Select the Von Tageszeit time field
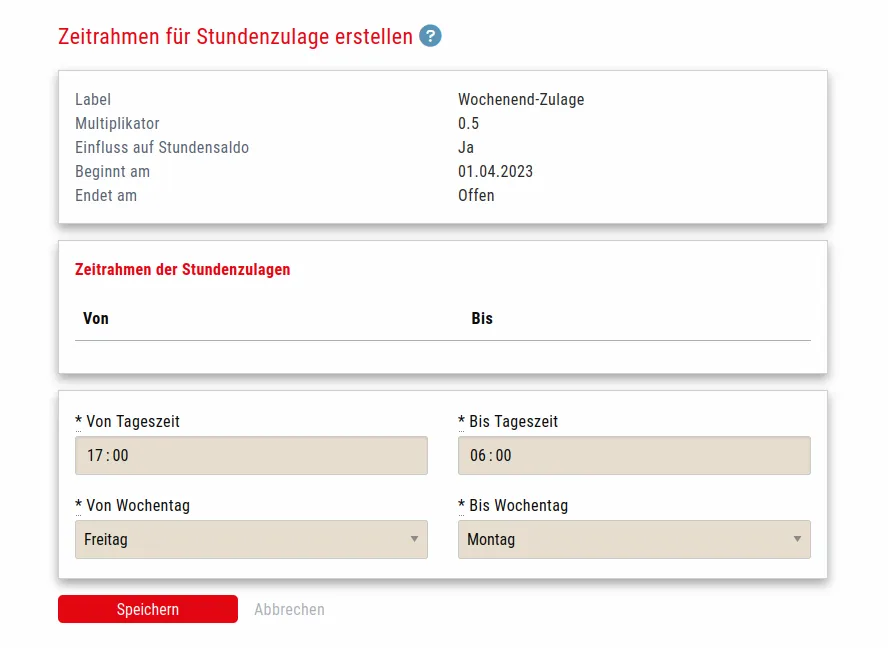This screenshot has height=648, width=888. [x=250, y=455]
